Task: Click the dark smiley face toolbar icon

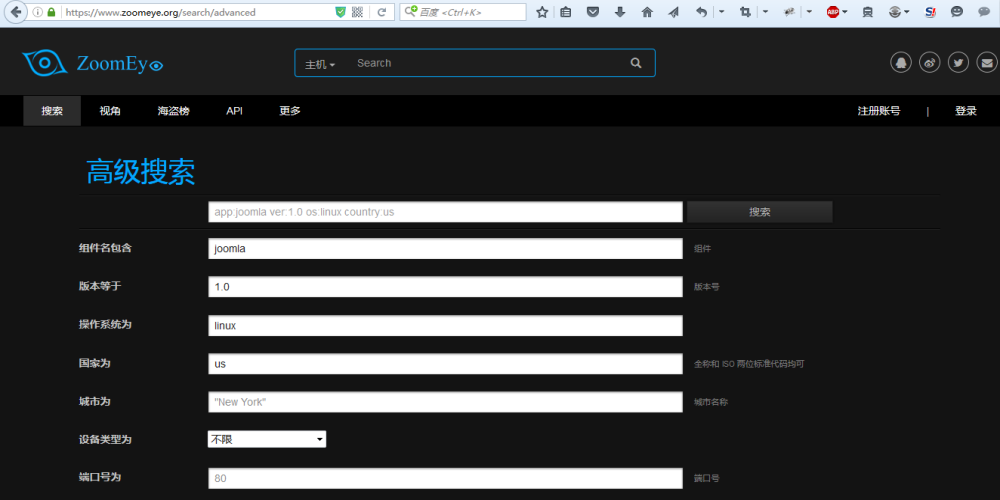Action: [x=957, y=12]
